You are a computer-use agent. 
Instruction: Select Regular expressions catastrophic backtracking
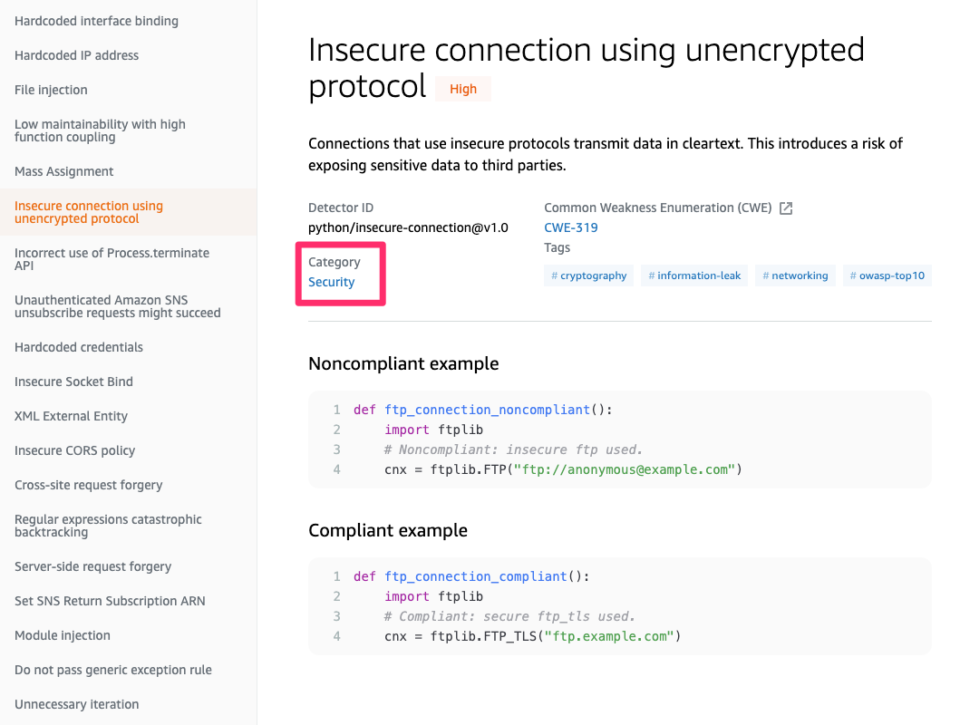pos(107,525)
